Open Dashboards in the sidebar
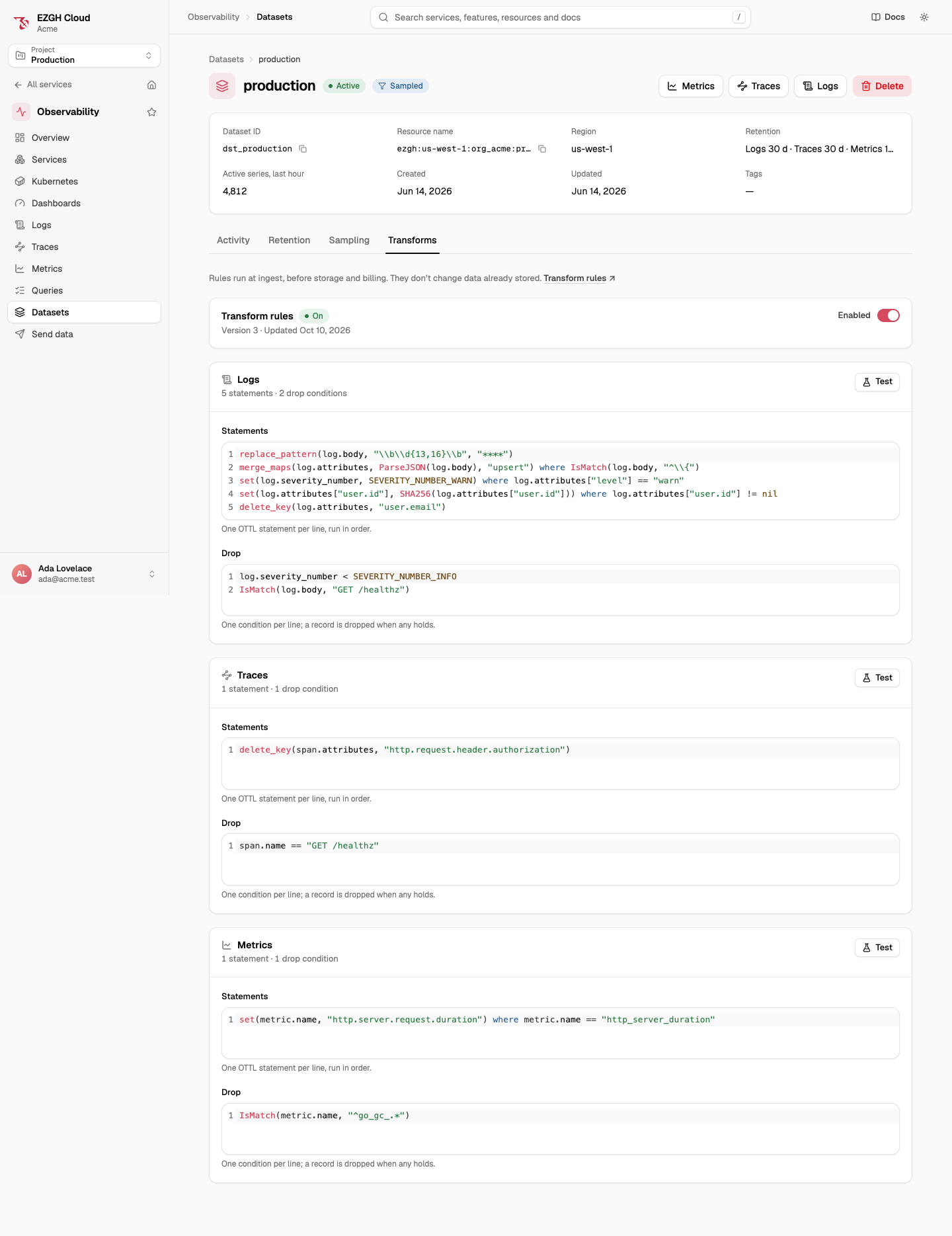This screenshot has height=1236, width=952. point(84,203)
